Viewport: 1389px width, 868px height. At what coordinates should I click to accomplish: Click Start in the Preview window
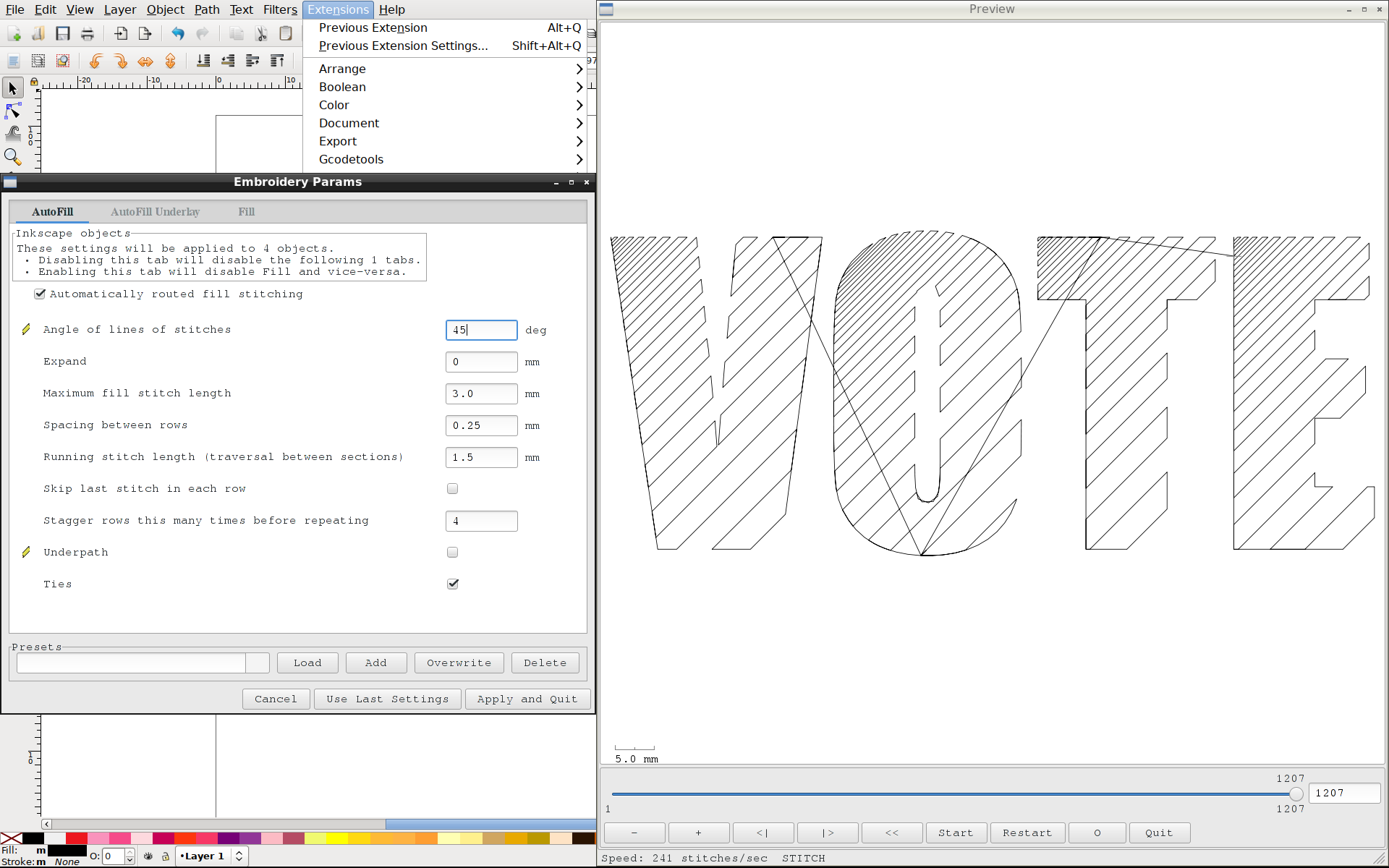point(956,833)
